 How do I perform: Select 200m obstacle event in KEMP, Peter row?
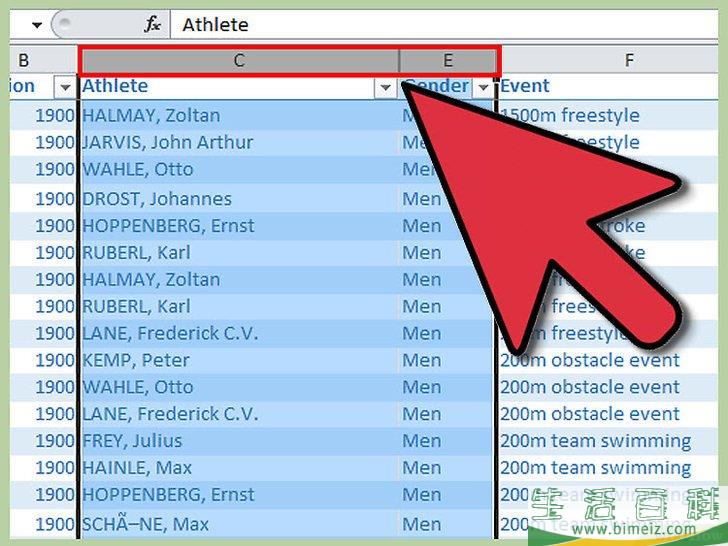tap(608, 360)
